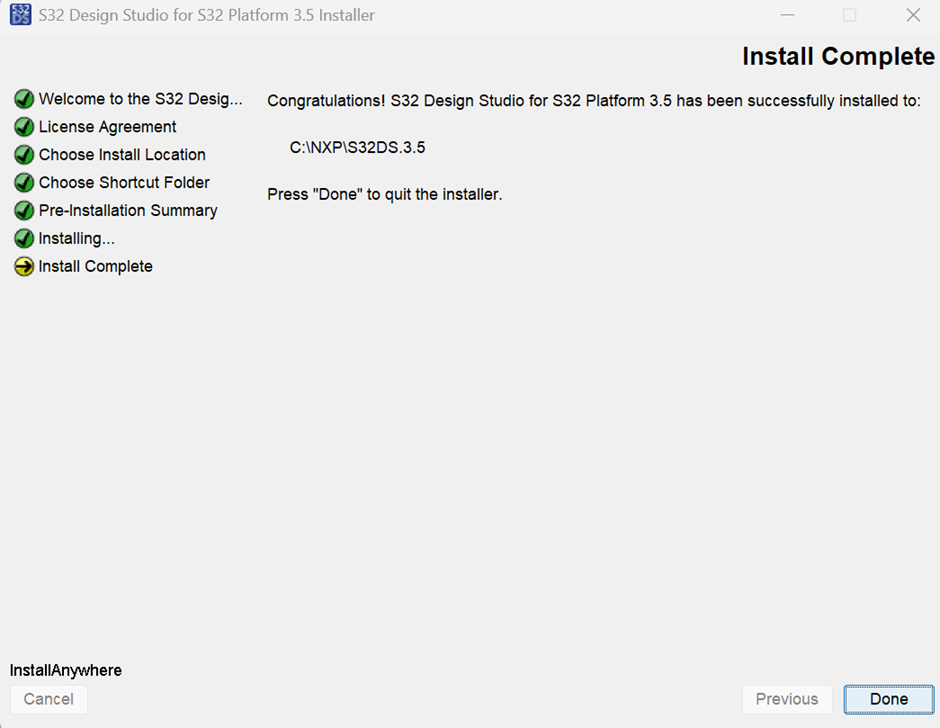Click the S32DS app icon in title bar
This screenshot has height=728, width=940.
point(21,14)
